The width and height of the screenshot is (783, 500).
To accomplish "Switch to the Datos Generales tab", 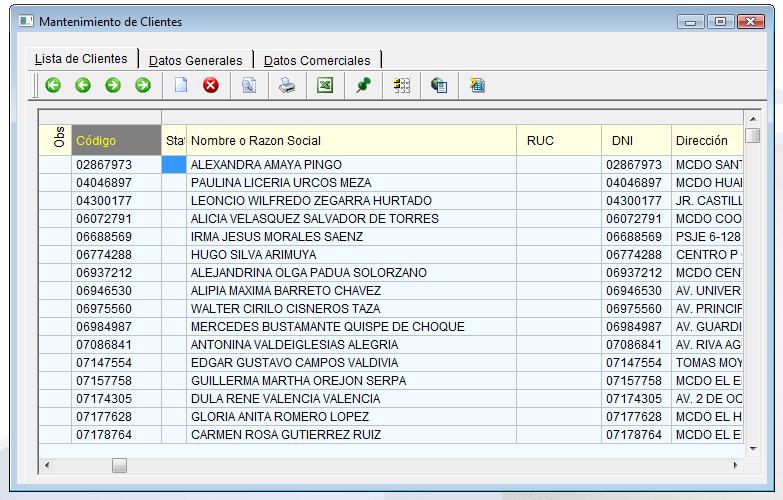I will click(195, 60).
